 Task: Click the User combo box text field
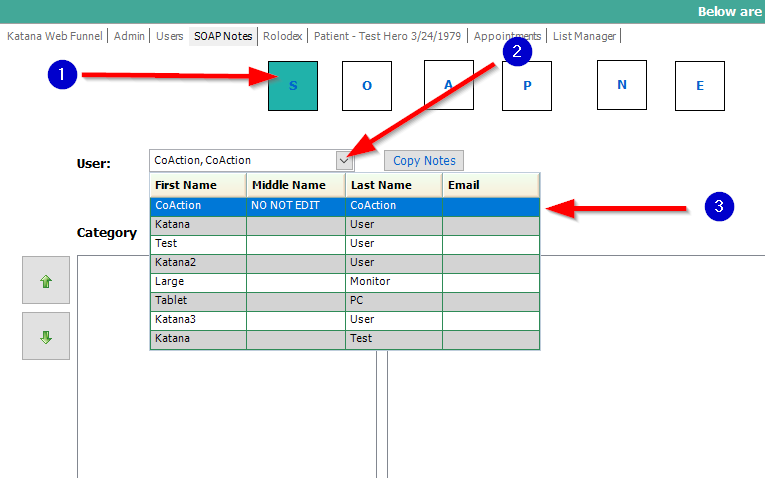243,160
